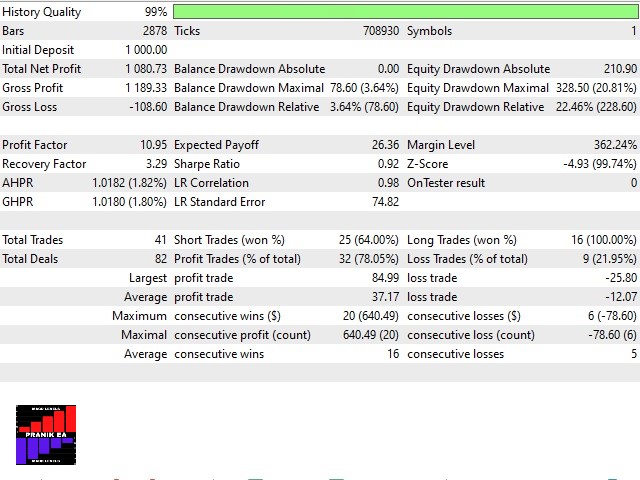Select the Equity Drawdown Maximal value
Image resolution: width=640 pixels, height=480 pixels.
coord(593,88)
